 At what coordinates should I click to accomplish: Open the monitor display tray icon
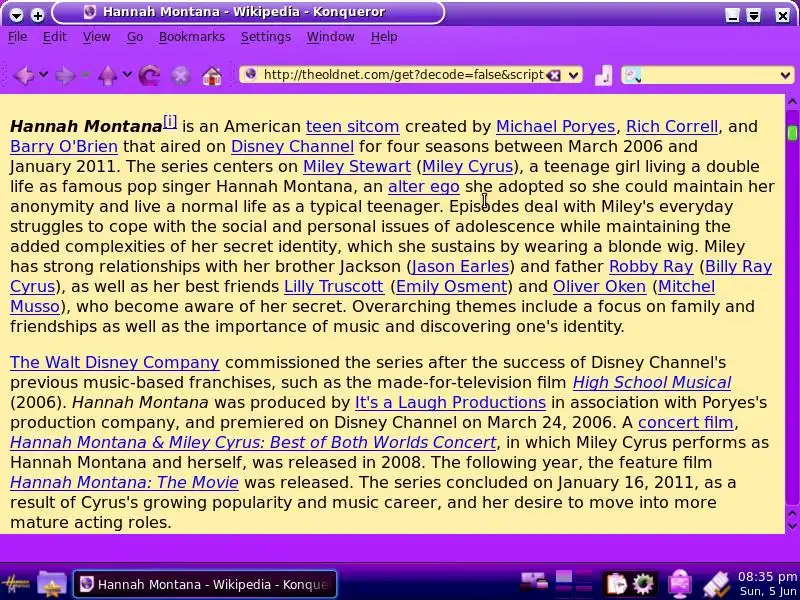[x=680, y=584]
